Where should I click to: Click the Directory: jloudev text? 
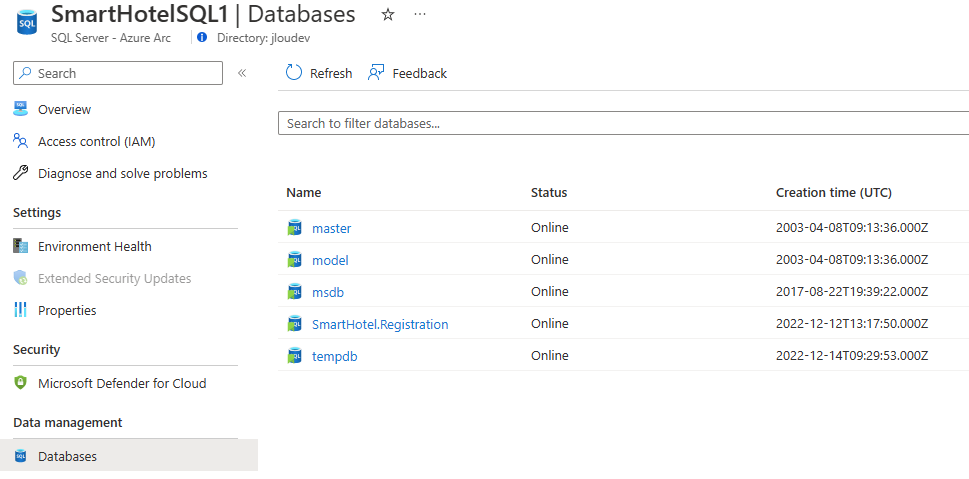263,38
